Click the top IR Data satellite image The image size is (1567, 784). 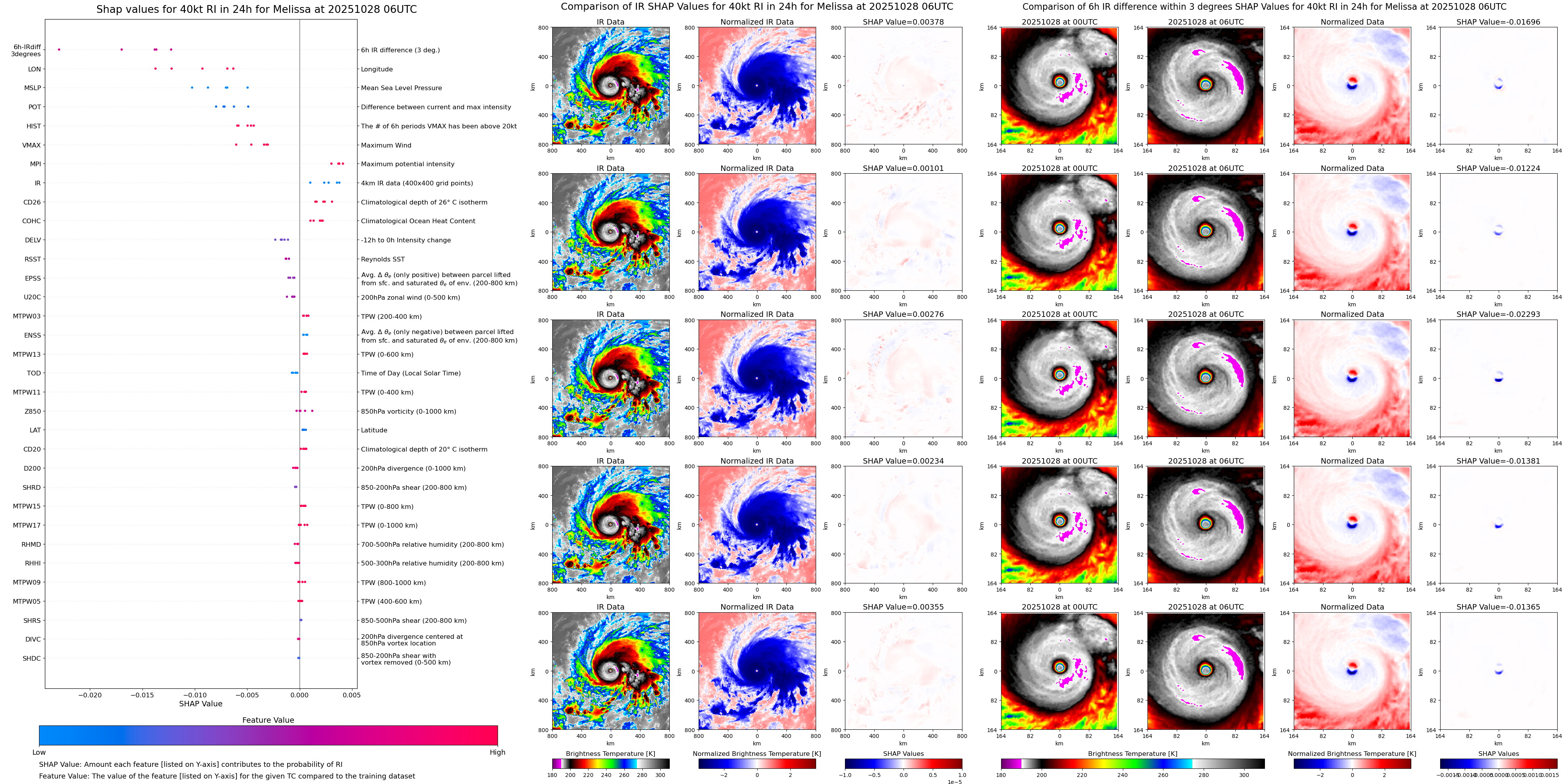pos(610,86)
